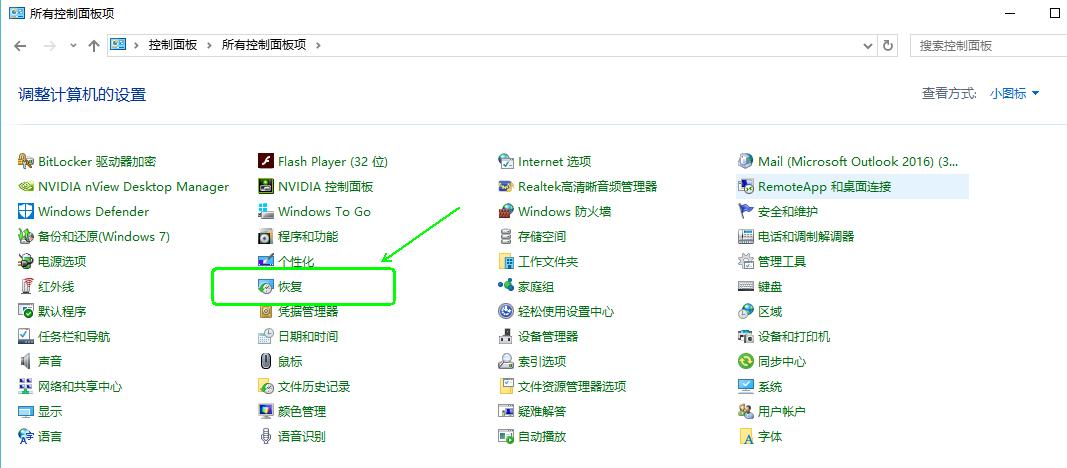Open 文件资源管理器选项 link
1067x468 pixels.
coord(572,386)
